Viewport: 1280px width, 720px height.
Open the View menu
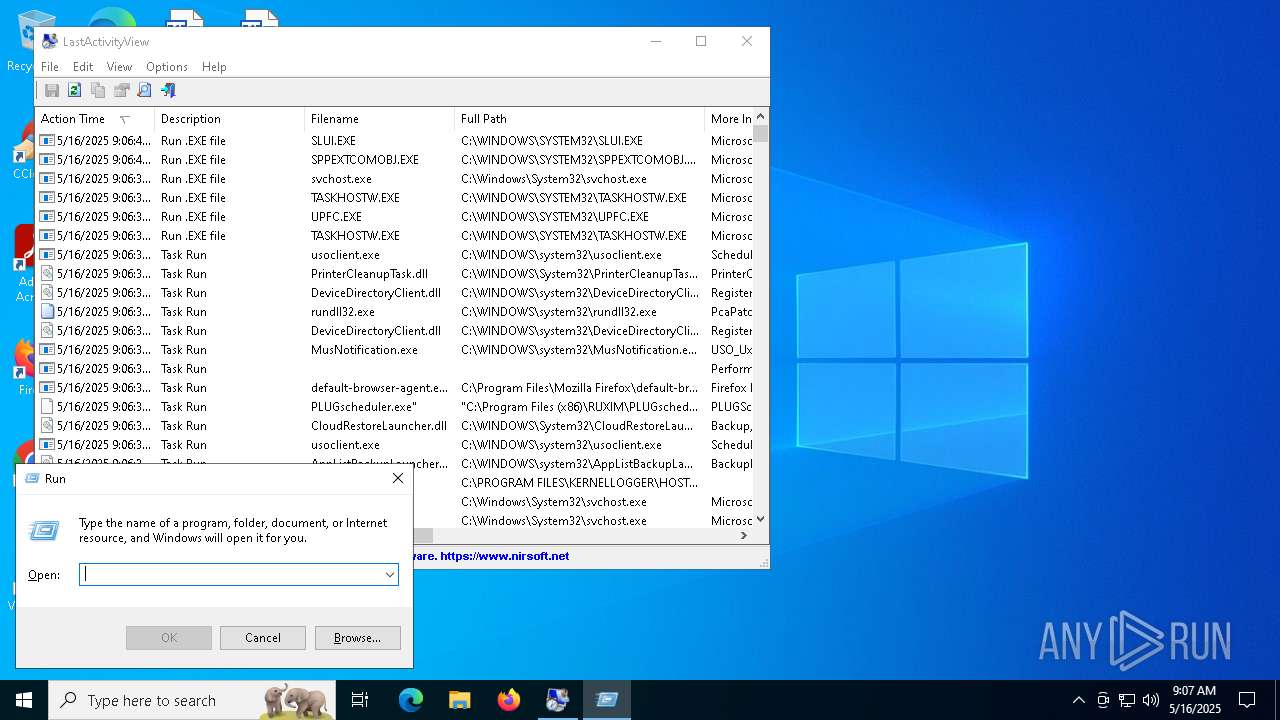(x=120, y=67)
